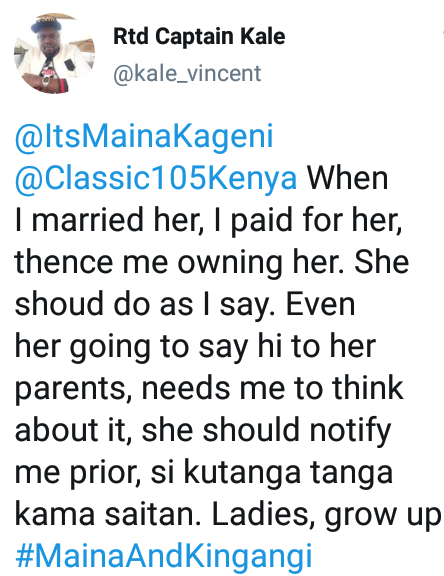
Task: Click the word 'When' after the mentions
Action: coord(347,179)
